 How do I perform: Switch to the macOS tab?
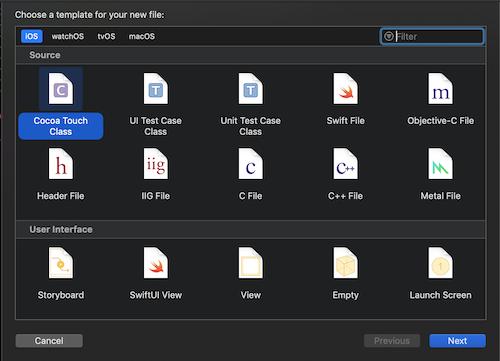click(x=142, y=36)
